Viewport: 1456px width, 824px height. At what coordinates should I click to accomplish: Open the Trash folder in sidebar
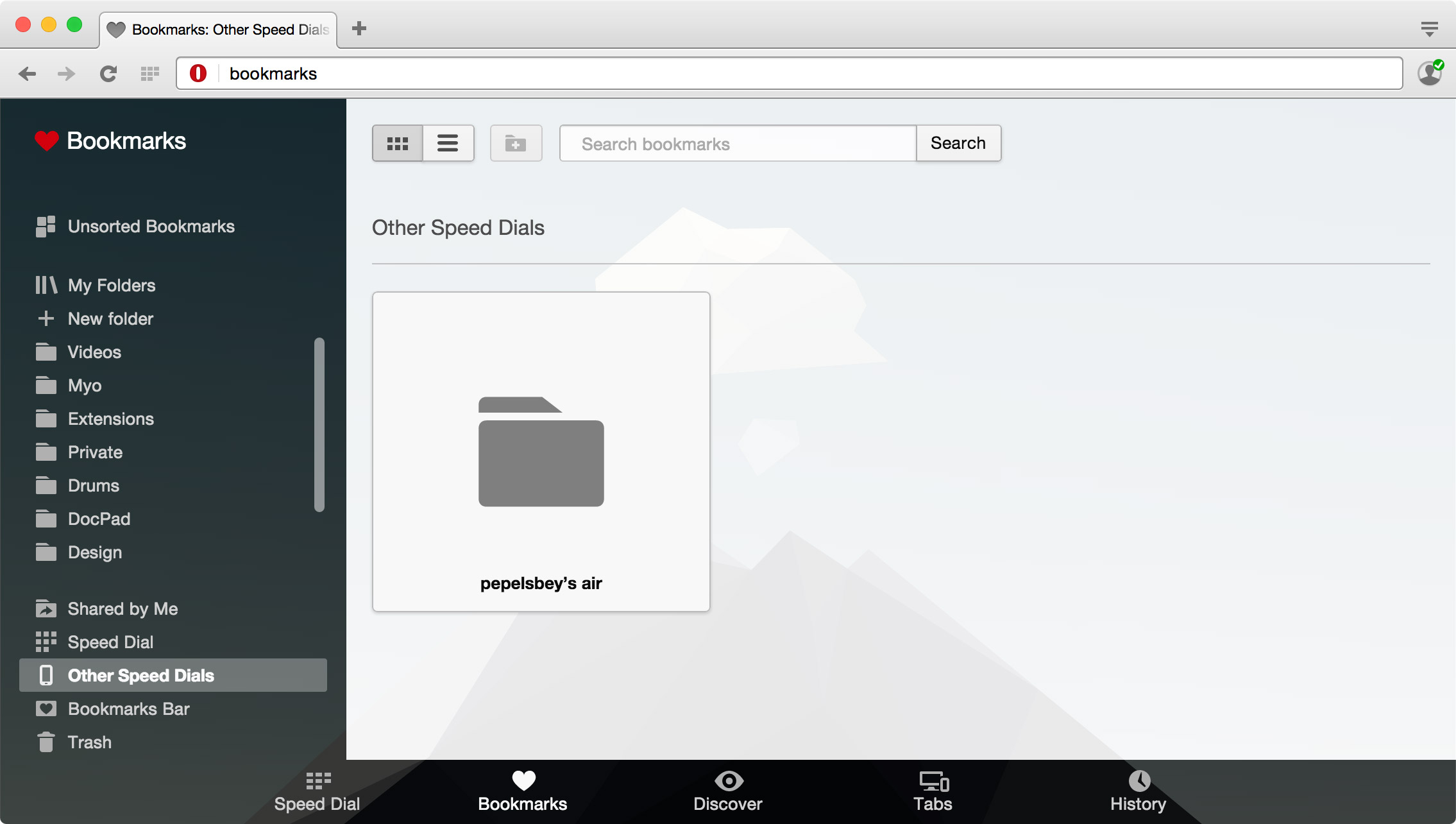tap(89, 742)
